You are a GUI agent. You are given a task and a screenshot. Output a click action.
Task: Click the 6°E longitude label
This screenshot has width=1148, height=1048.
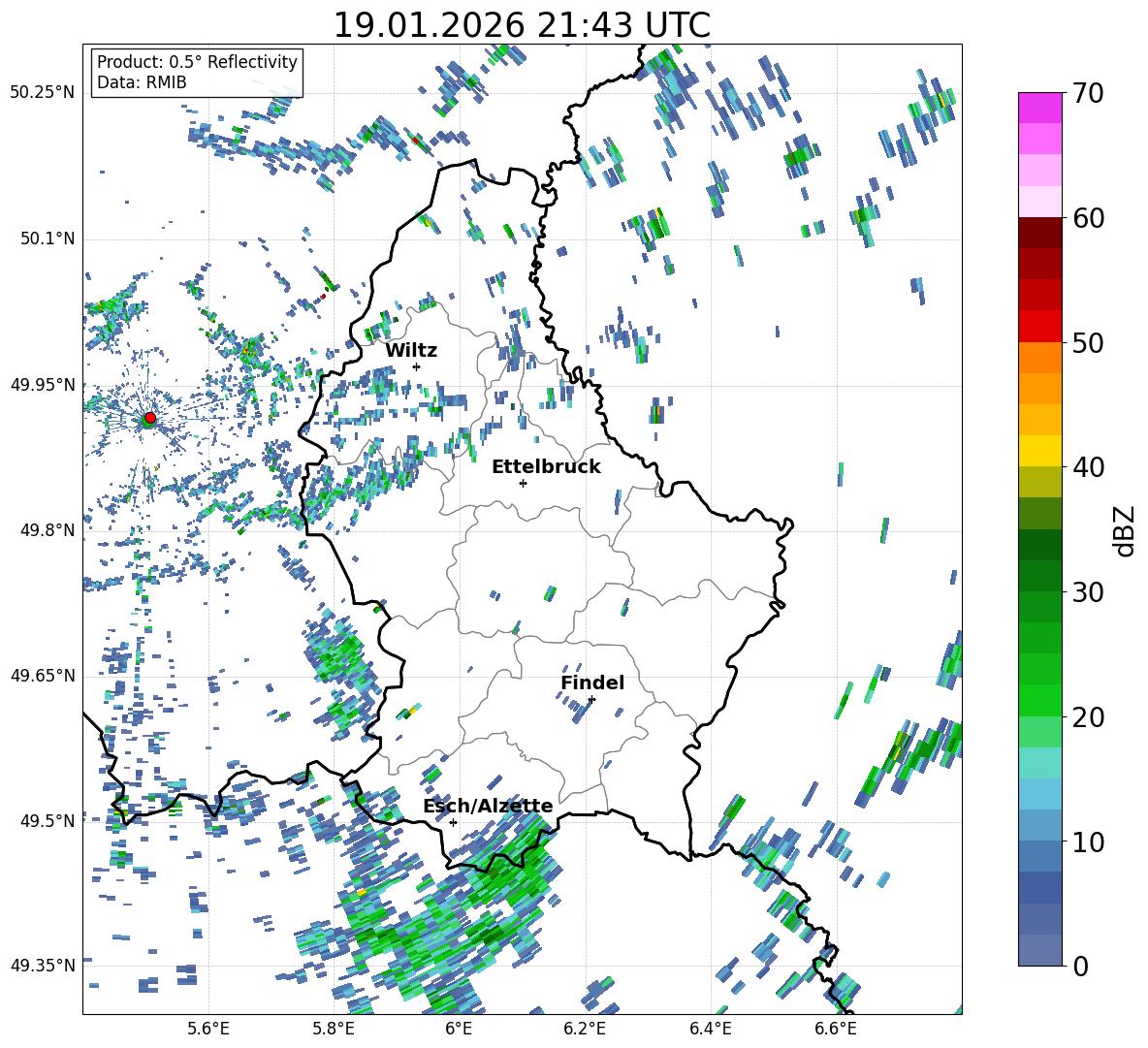[x=459, y=1029]
